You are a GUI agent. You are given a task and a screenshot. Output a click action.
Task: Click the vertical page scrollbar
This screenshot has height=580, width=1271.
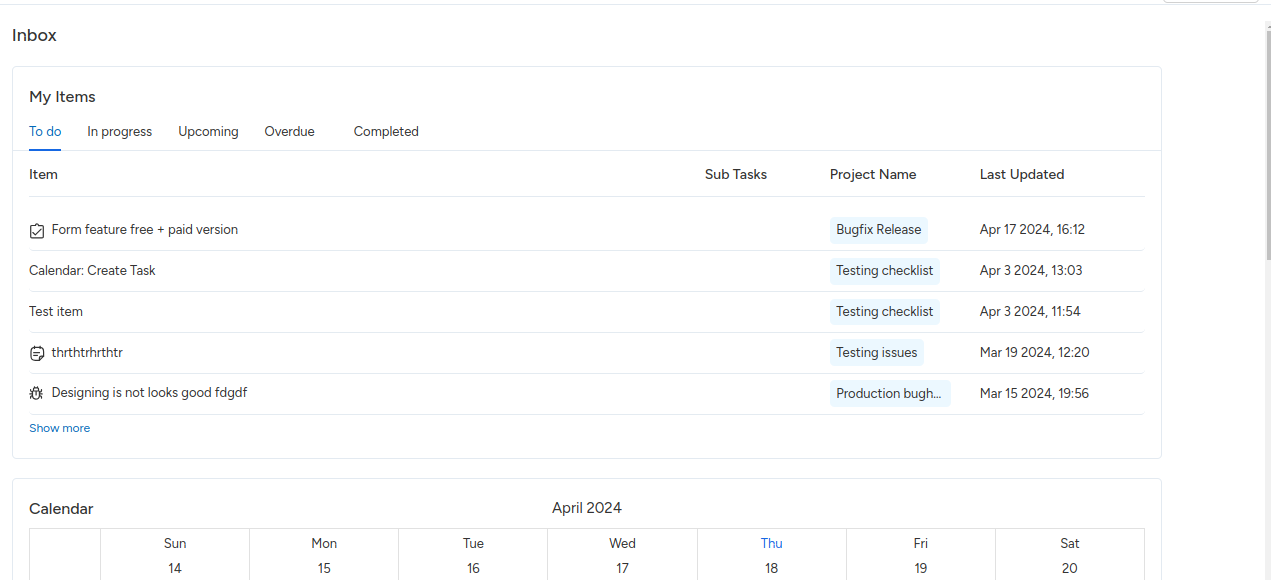(1265, 150)
